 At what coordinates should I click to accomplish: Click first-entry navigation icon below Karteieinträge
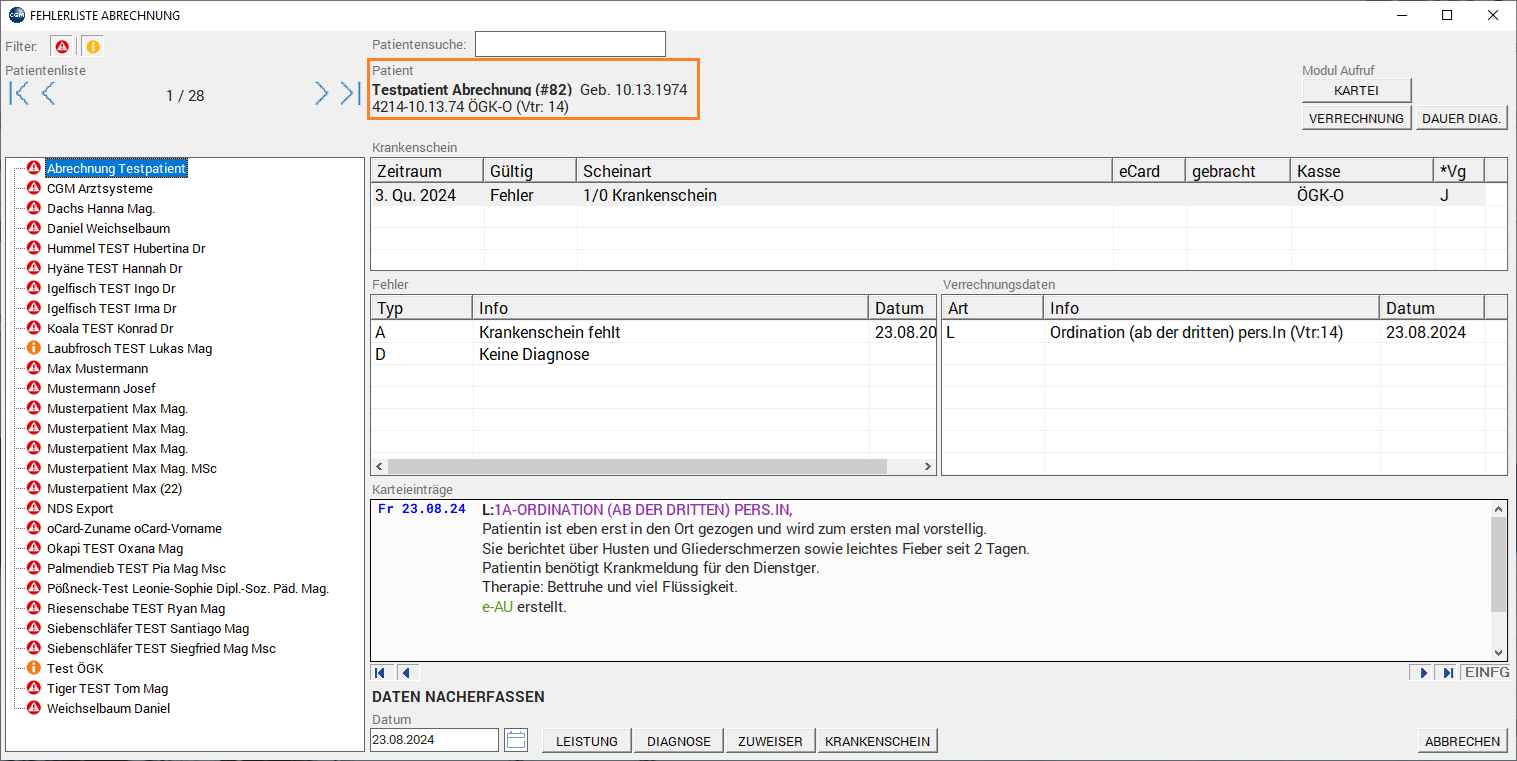point(381,673)
